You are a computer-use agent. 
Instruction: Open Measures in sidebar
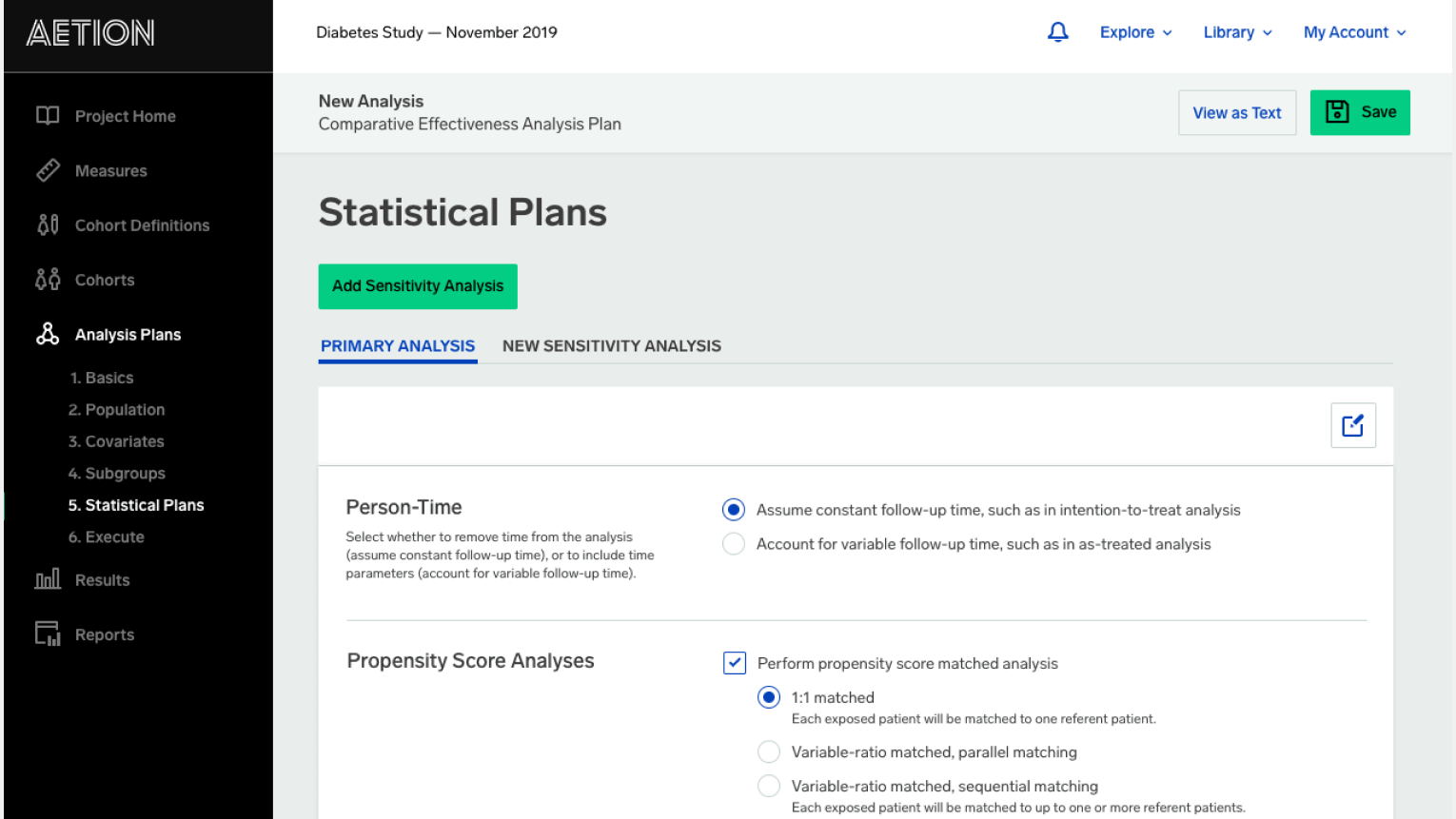pos(111,171)
